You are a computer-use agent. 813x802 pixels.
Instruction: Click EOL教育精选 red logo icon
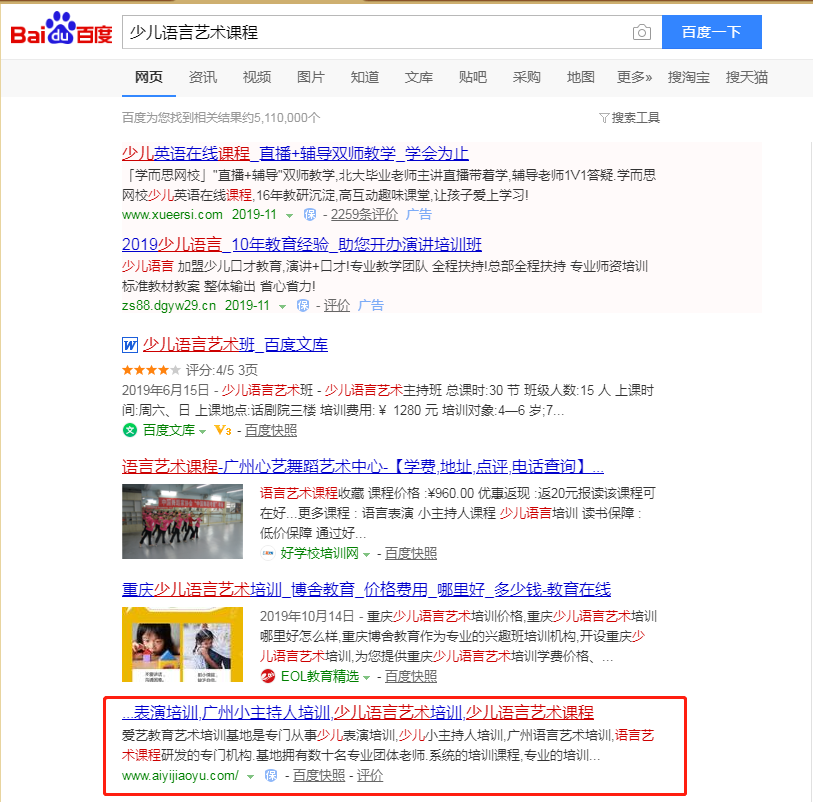(x=268, y=676)
